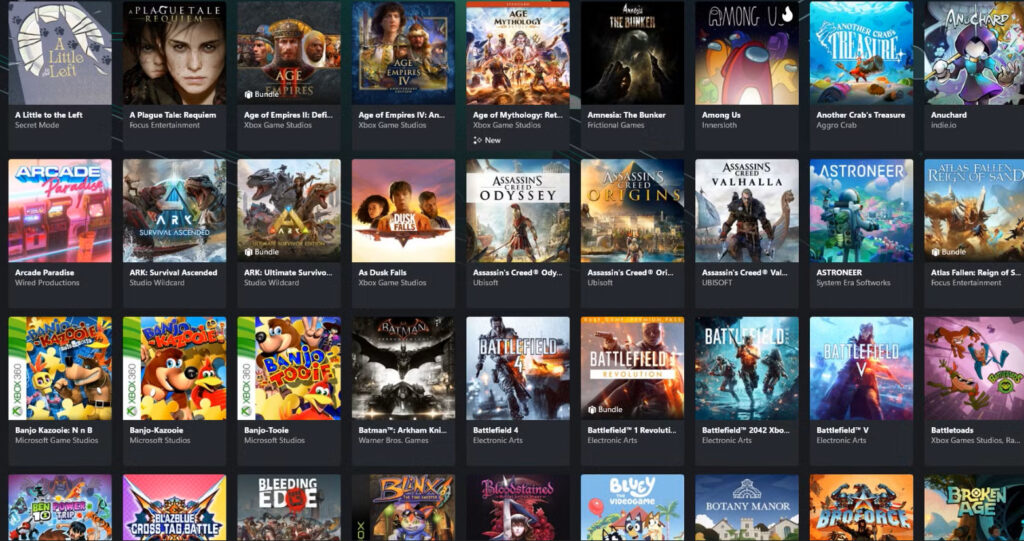Open the Banjo-Tooie Xbox 360 cover
This screenshot has height=541, width=1024.
click(289, 368)
